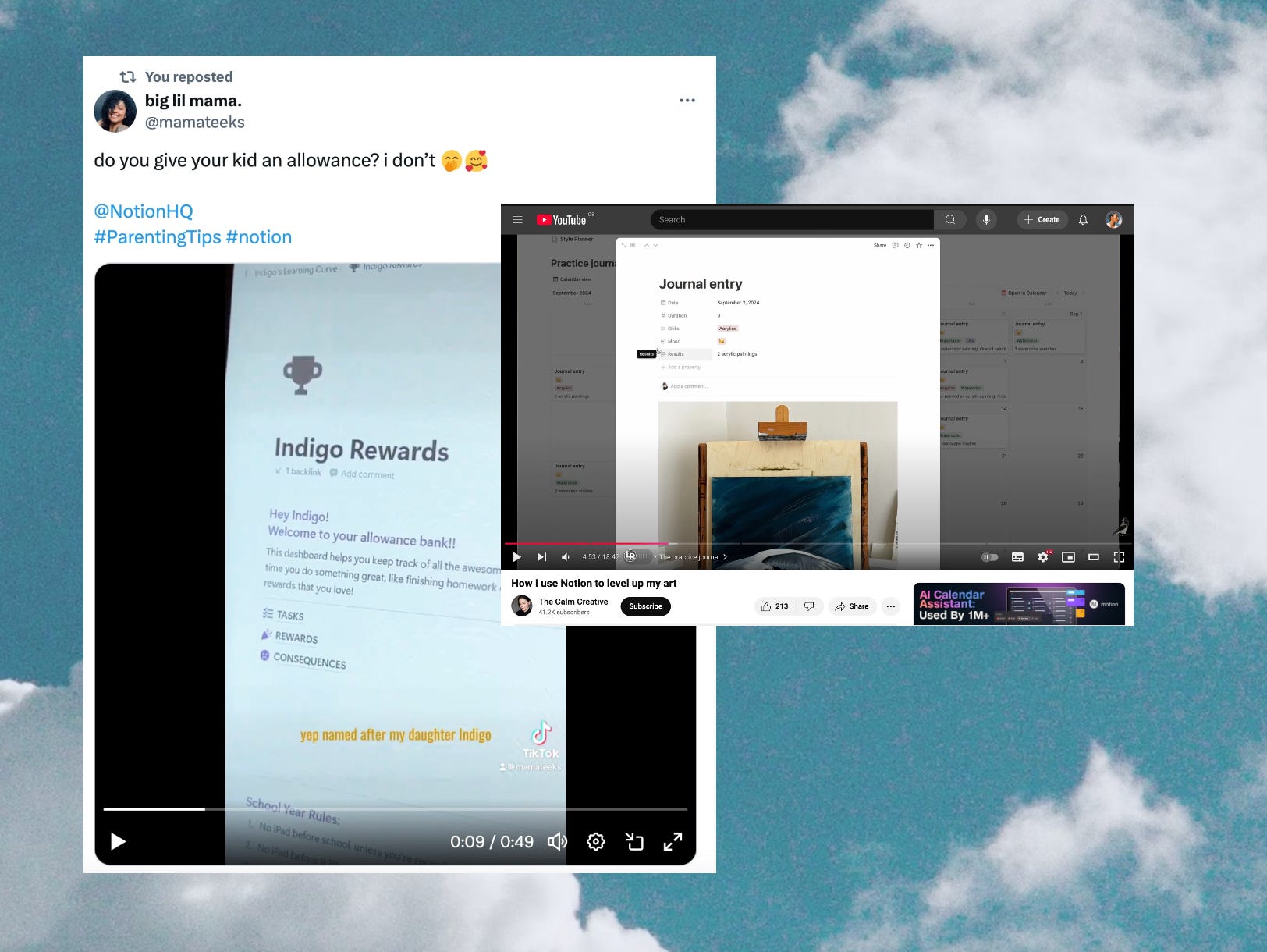Open the Style Planner breadcrumb
This screenshot has width=1267, height=952.
[x=573, y=240]
